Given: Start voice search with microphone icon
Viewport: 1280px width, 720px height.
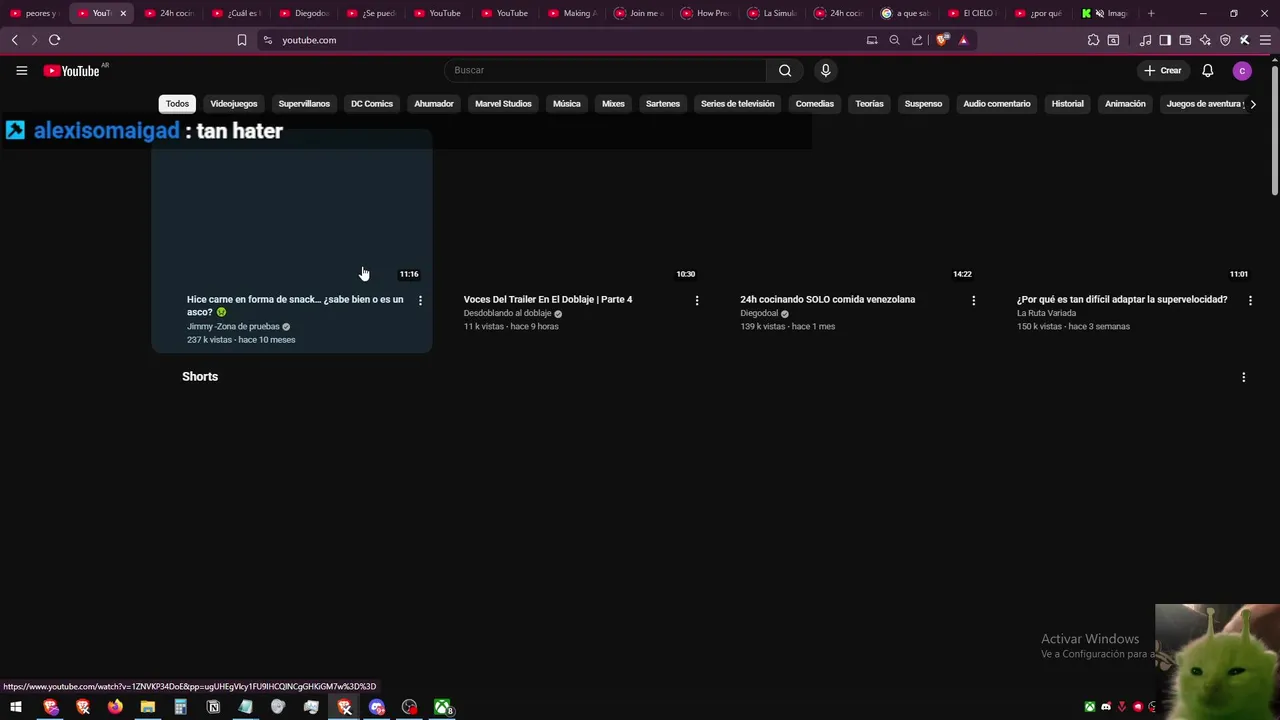Looking at the screenshot, I should 825,70.
